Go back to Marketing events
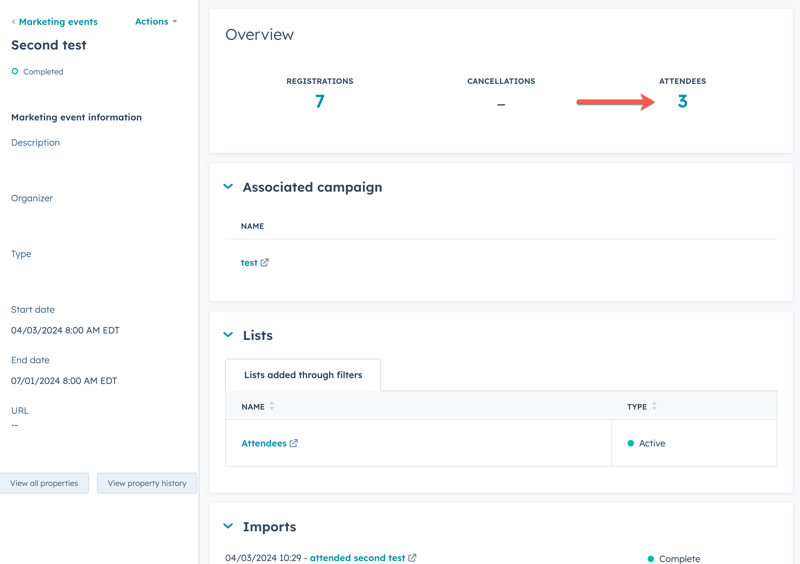This screenshot has width=800, height=564. click(x=58, y=22)
